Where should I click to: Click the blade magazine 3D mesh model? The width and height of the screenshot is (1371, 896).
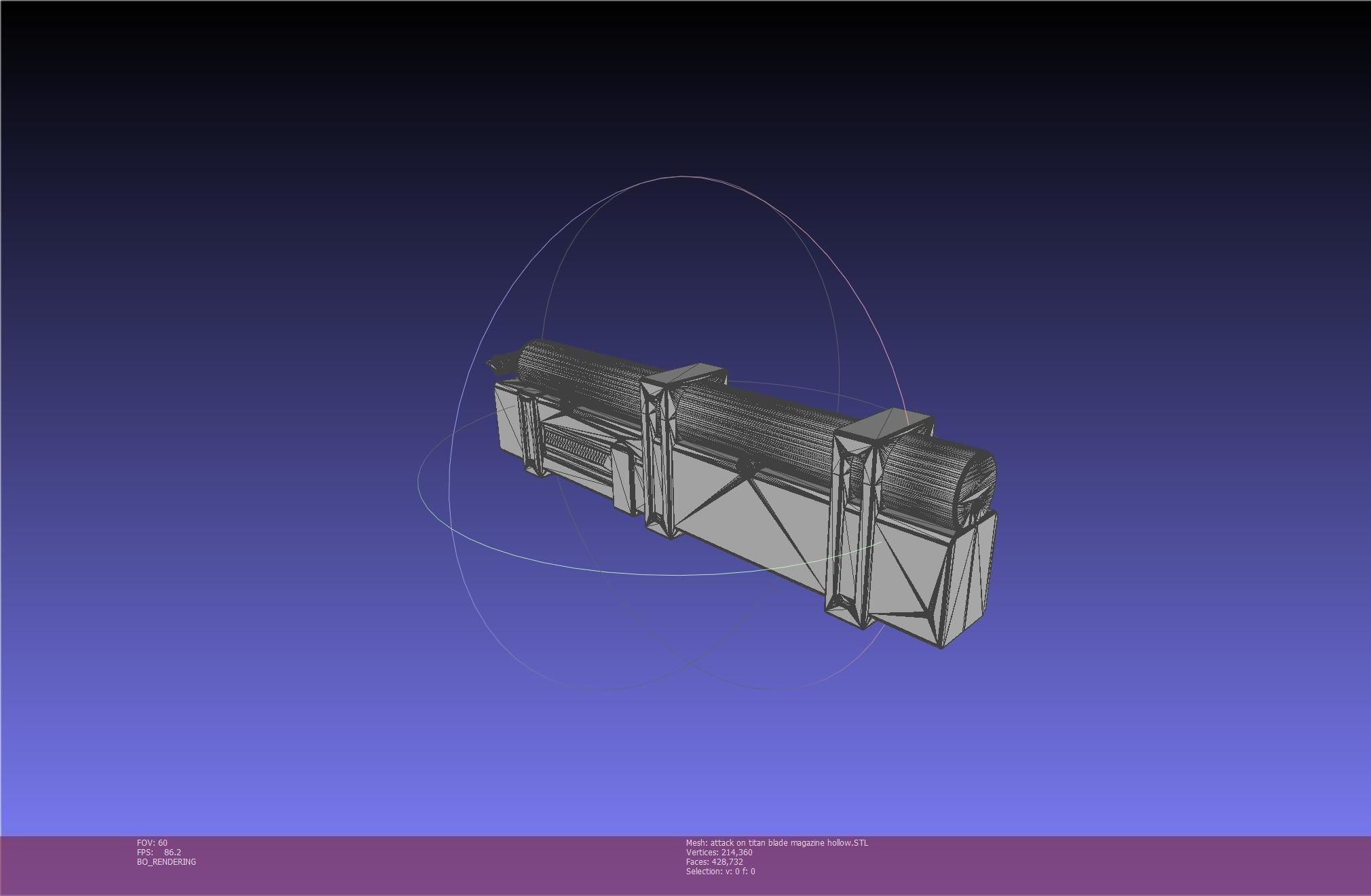742,493
